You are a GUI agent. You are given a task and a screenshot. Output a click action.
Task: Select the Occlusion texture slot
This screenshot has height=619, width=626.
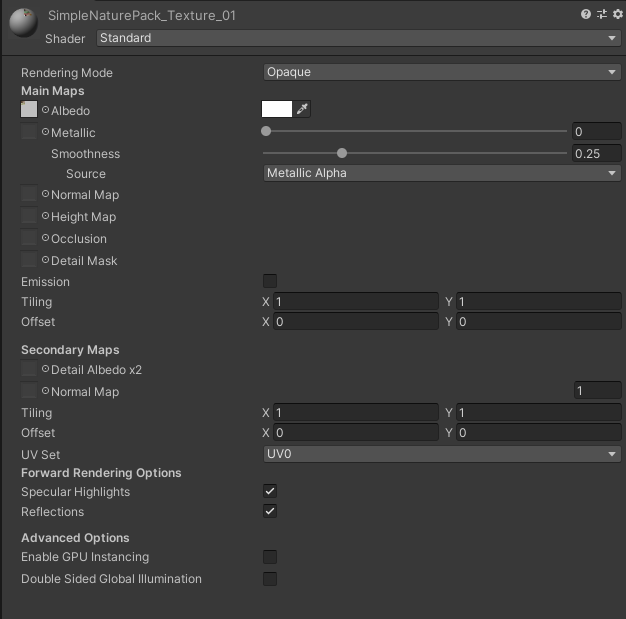29,237
